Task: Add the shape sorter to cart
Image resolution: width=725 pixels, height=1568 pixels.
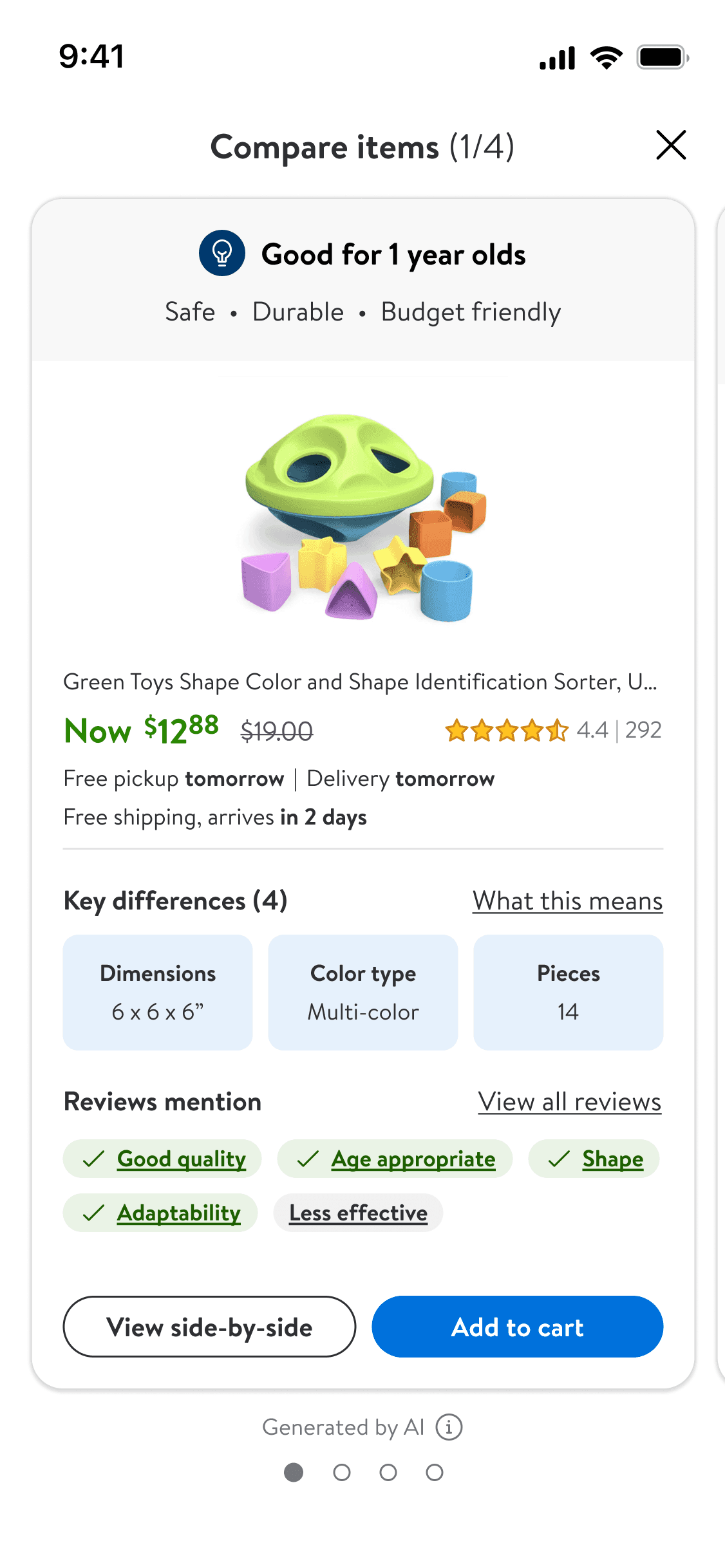Action: 517,1327
